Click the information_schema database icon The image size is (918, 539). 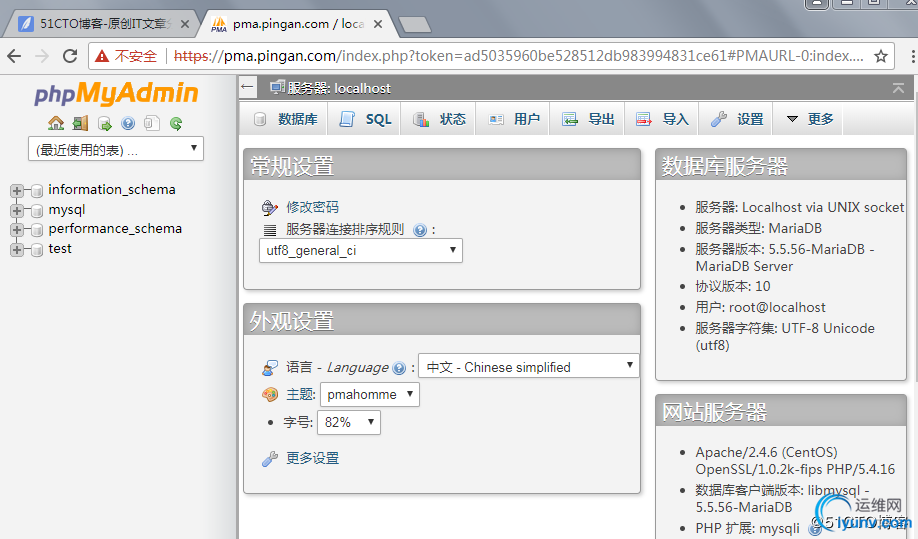tap(37, 191)
